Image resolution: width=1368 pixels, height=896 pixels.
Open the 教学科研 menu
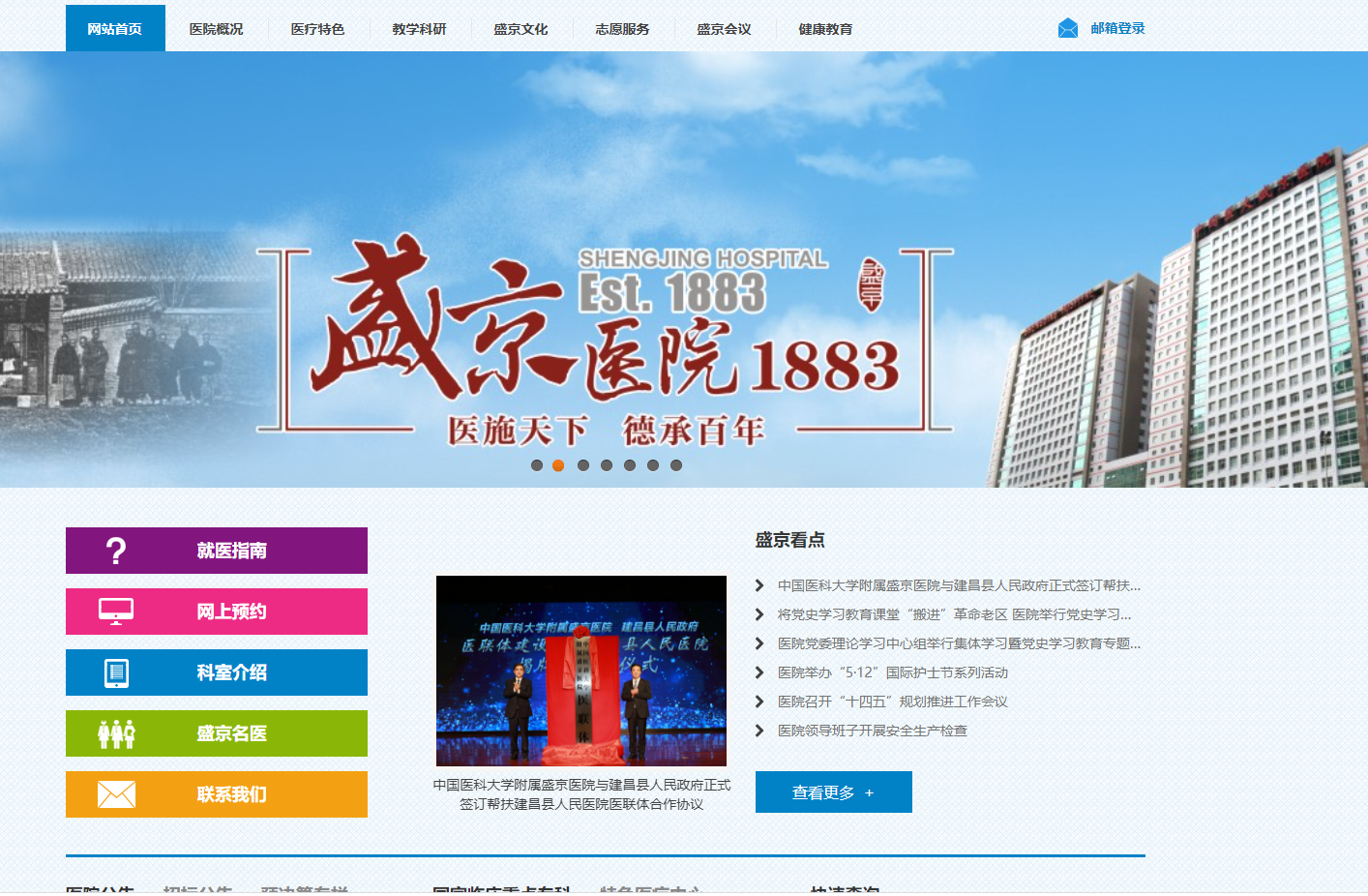[x=420, y=29]
